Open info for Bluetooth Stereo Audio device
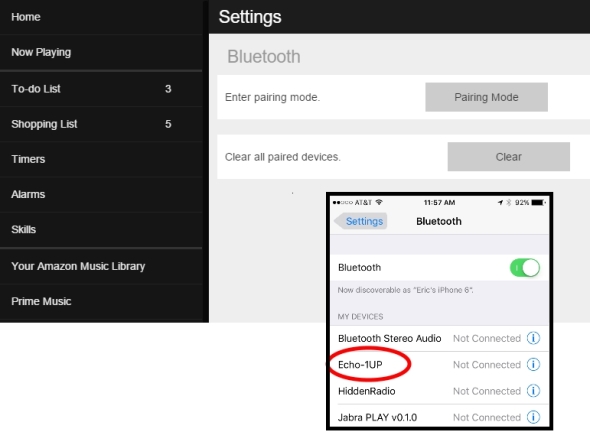 click(x=533, y=338)
